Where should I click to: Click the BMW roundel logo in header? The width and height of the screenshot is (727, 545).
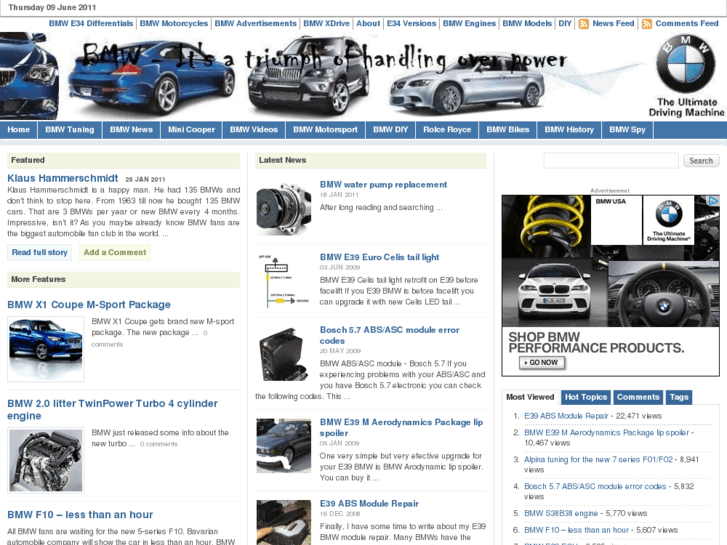(x=685, y=64)
